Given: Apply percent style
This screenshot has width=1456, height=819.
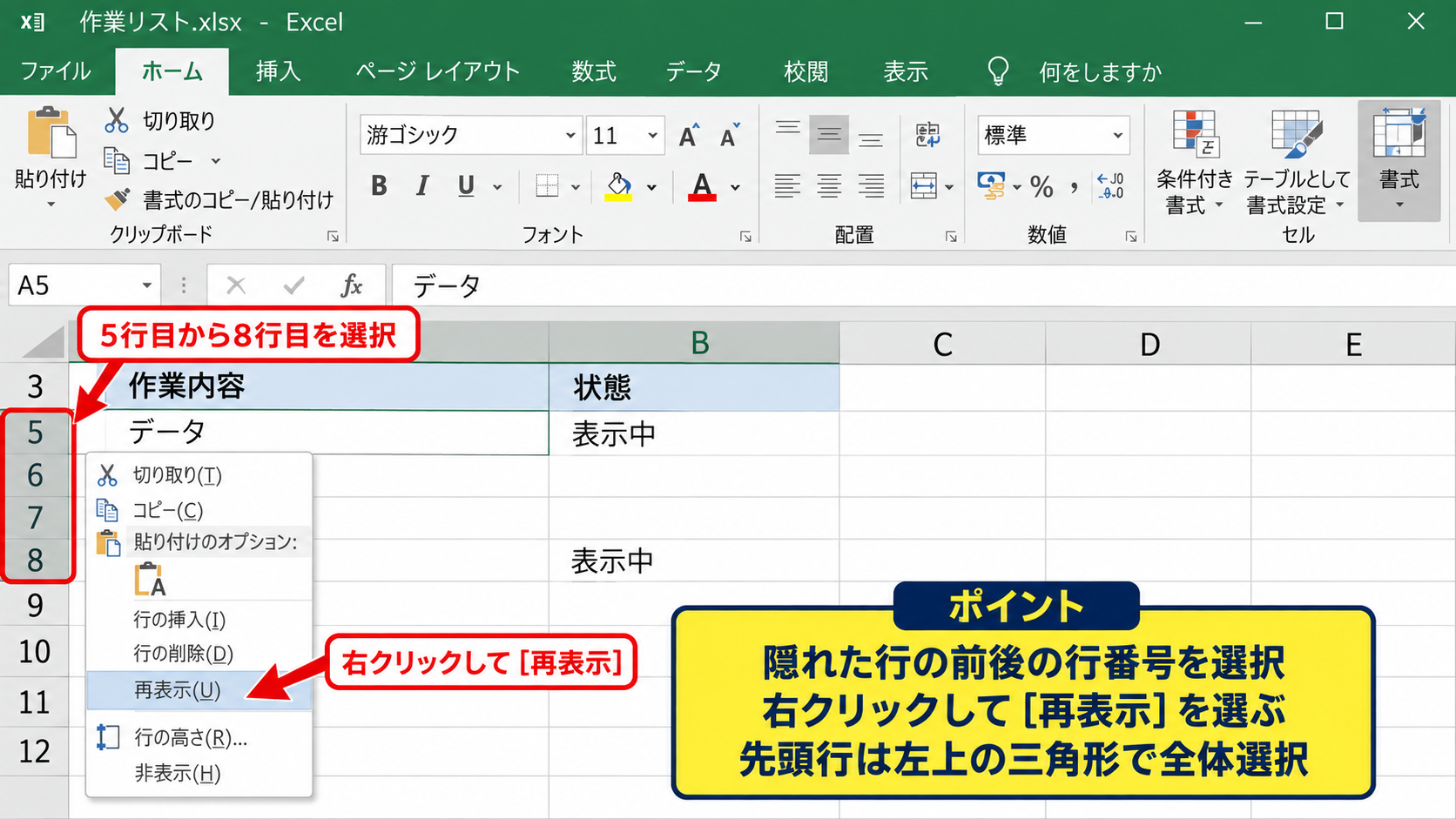Looking at the screenshot, I should pos(1041,186).
